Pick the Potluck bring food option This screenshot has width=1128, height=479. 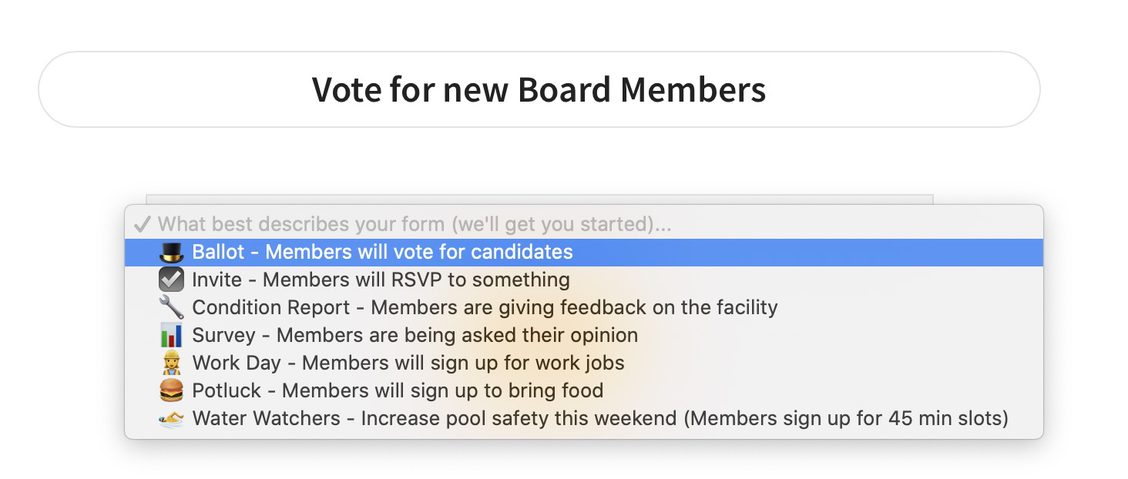point(397,391)
